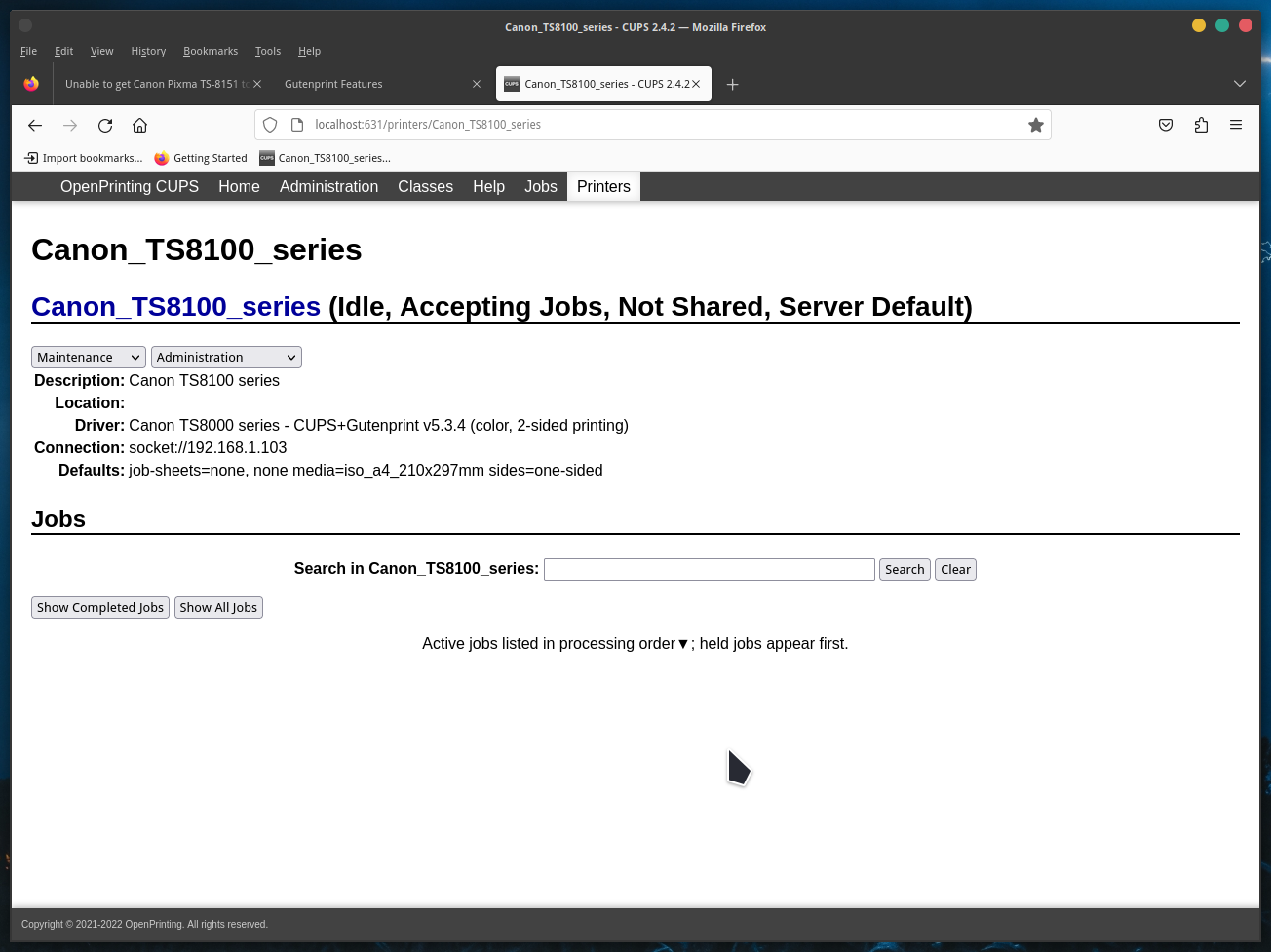Click the Clear button
1271x952 pixels.
tap(955, 569)
